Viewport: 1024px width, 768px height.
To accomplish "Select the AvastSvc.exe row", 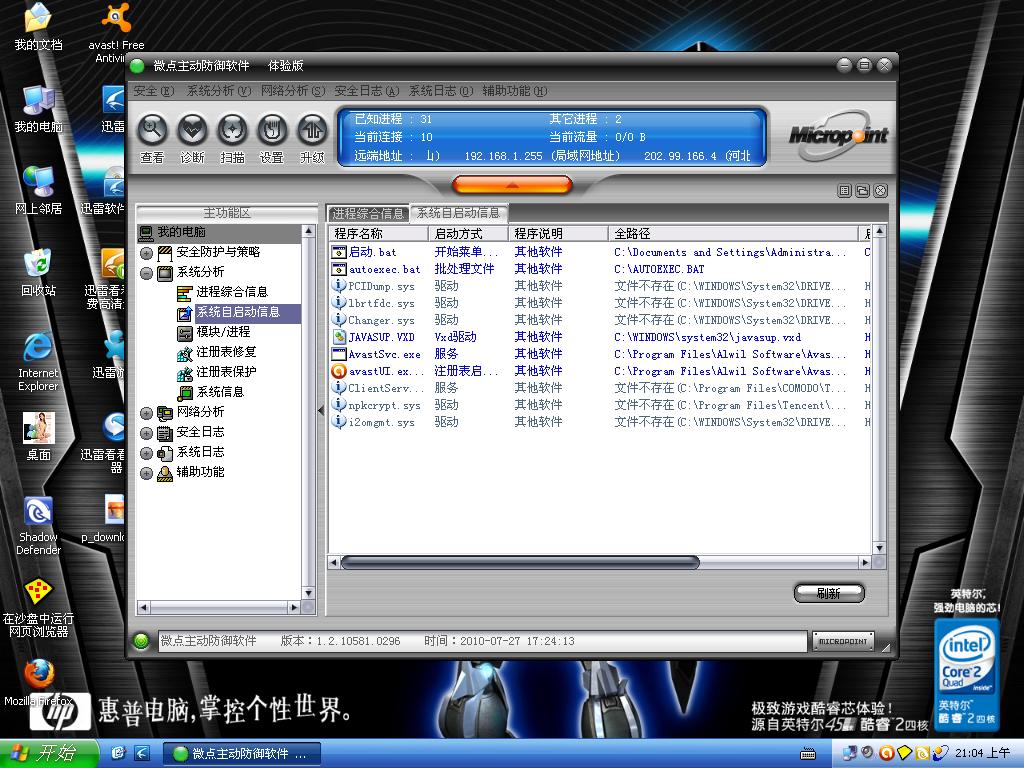I will click(600, 354).
